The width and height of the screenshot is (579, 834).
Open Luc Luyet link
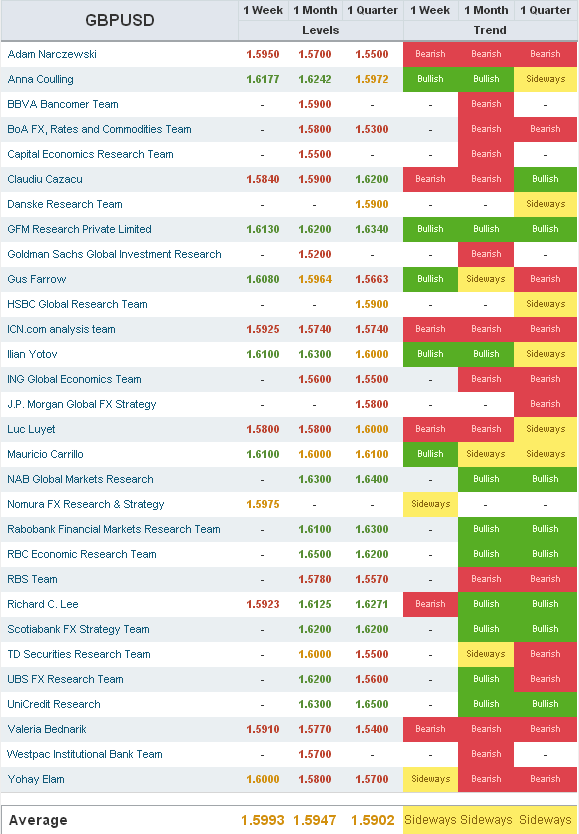coord(31,429)
